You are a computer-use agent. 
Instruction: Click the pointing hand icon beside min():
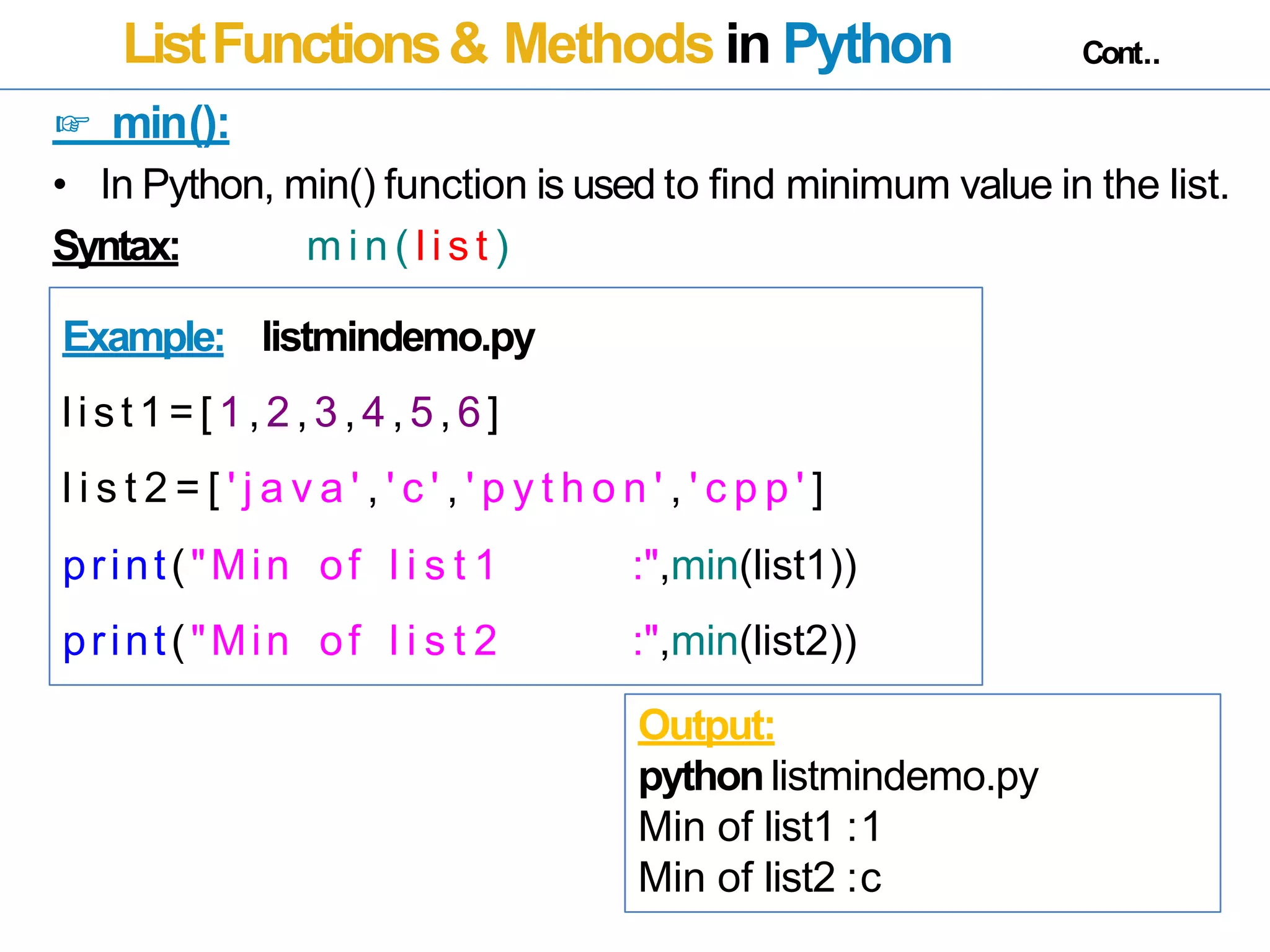coord(73,125)
